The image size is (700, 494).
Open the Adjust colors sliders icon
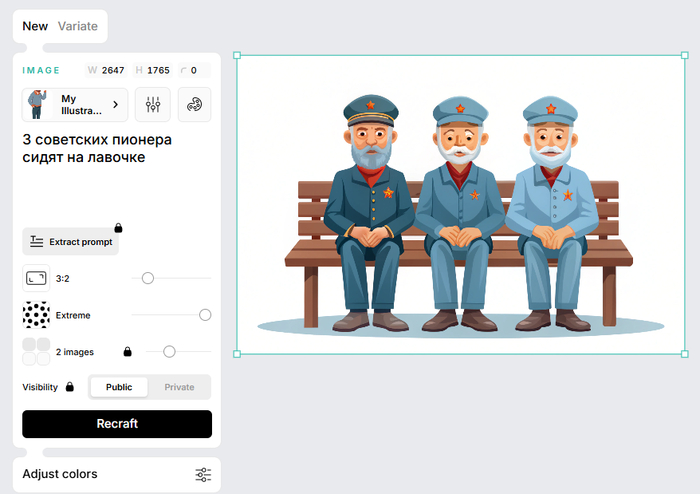point(203,474)
